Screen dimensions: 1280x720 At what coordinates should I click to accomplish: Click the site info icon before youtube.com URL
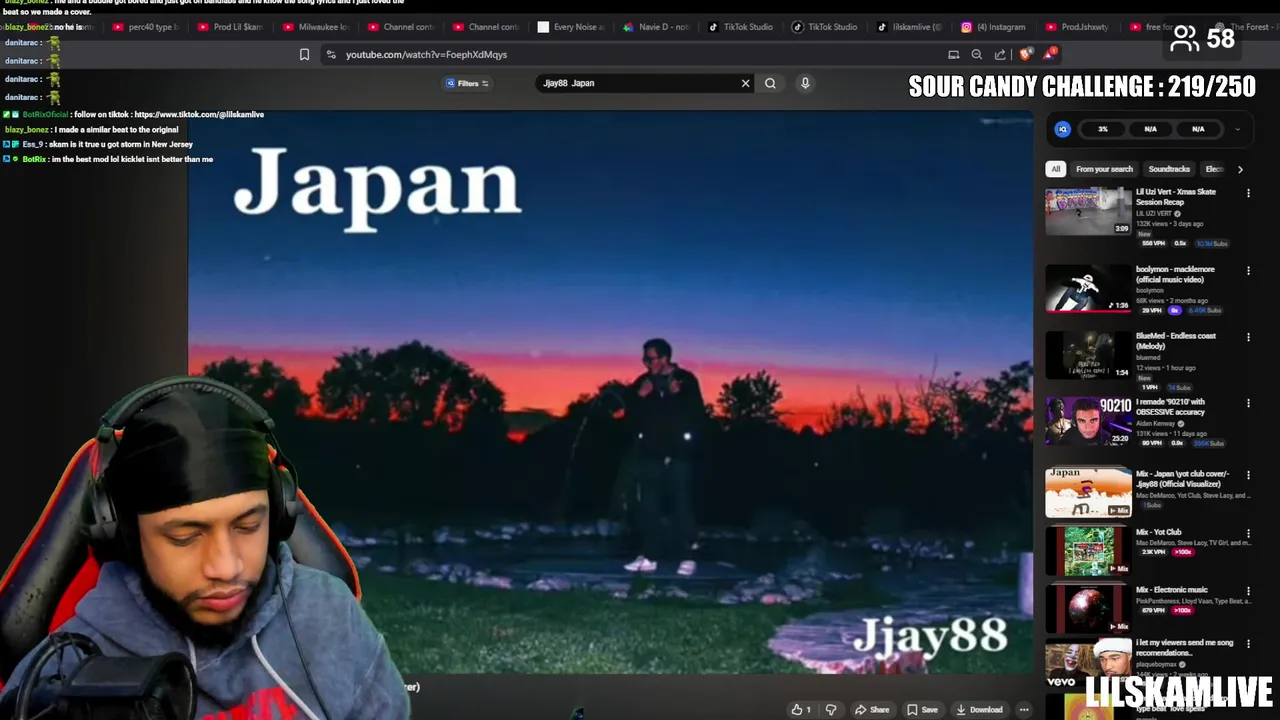331,54
